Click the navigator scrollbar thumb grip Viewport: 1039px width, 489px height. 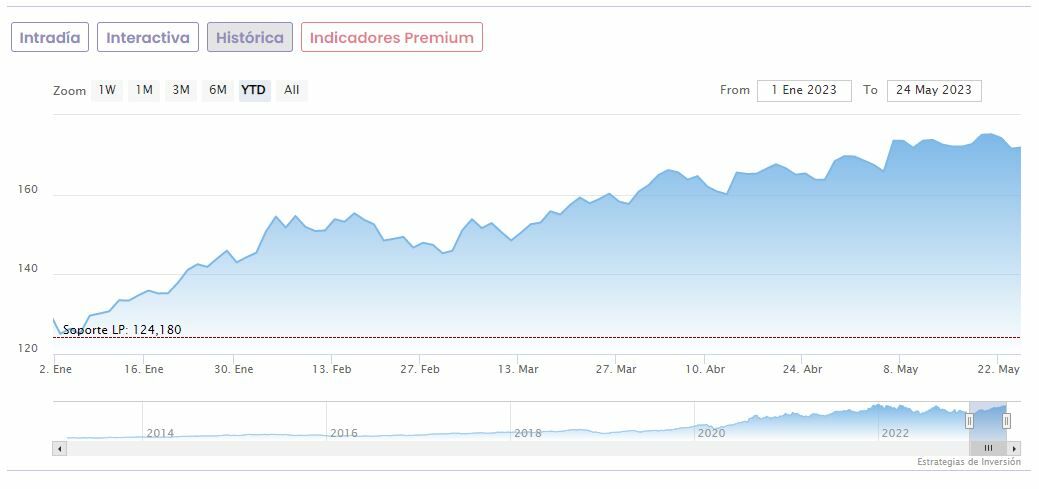point(988,448)
